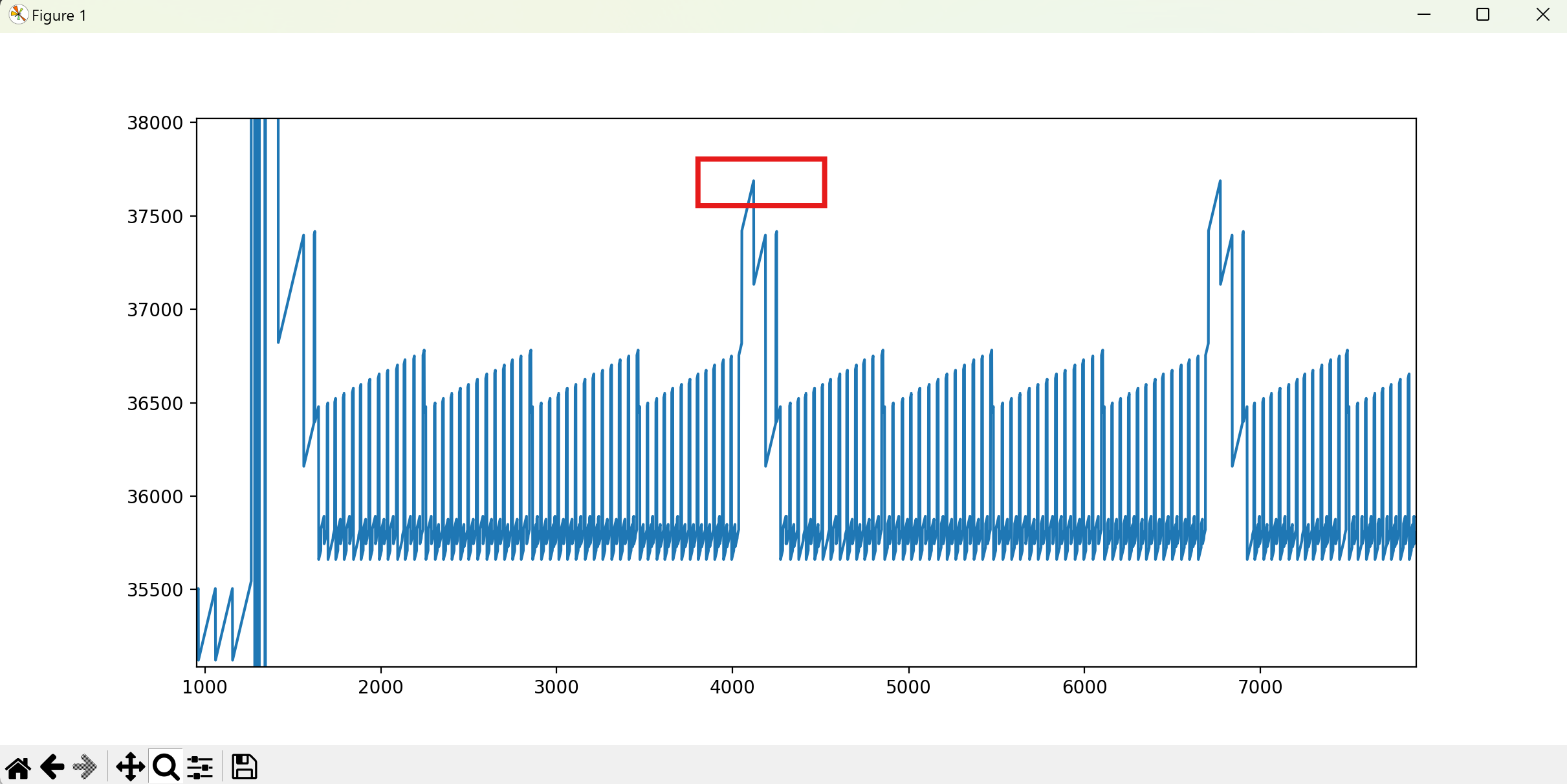Click the matplotlib icon in title bar
The image size is (1567, 784).
pos(18,14)
